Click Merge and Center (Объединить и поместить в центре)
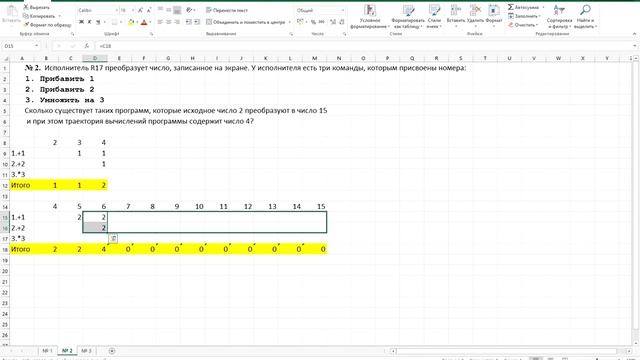This screenshot has width=640, height=360. 246,22
